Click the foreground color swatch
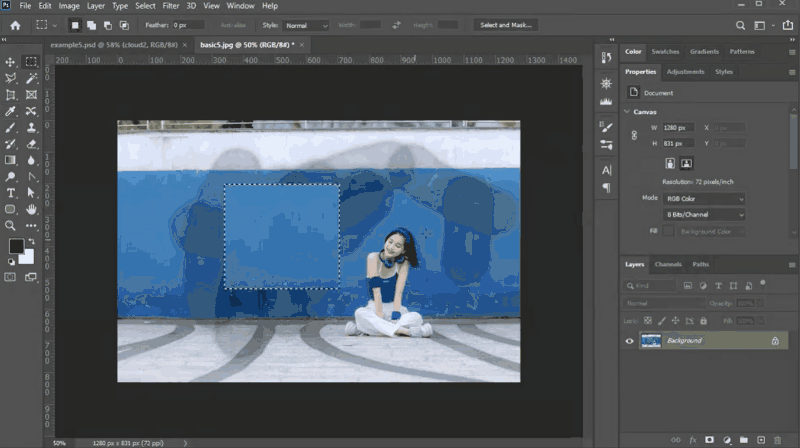The height and width of the screenshot is (448, 800). point(17,246)
